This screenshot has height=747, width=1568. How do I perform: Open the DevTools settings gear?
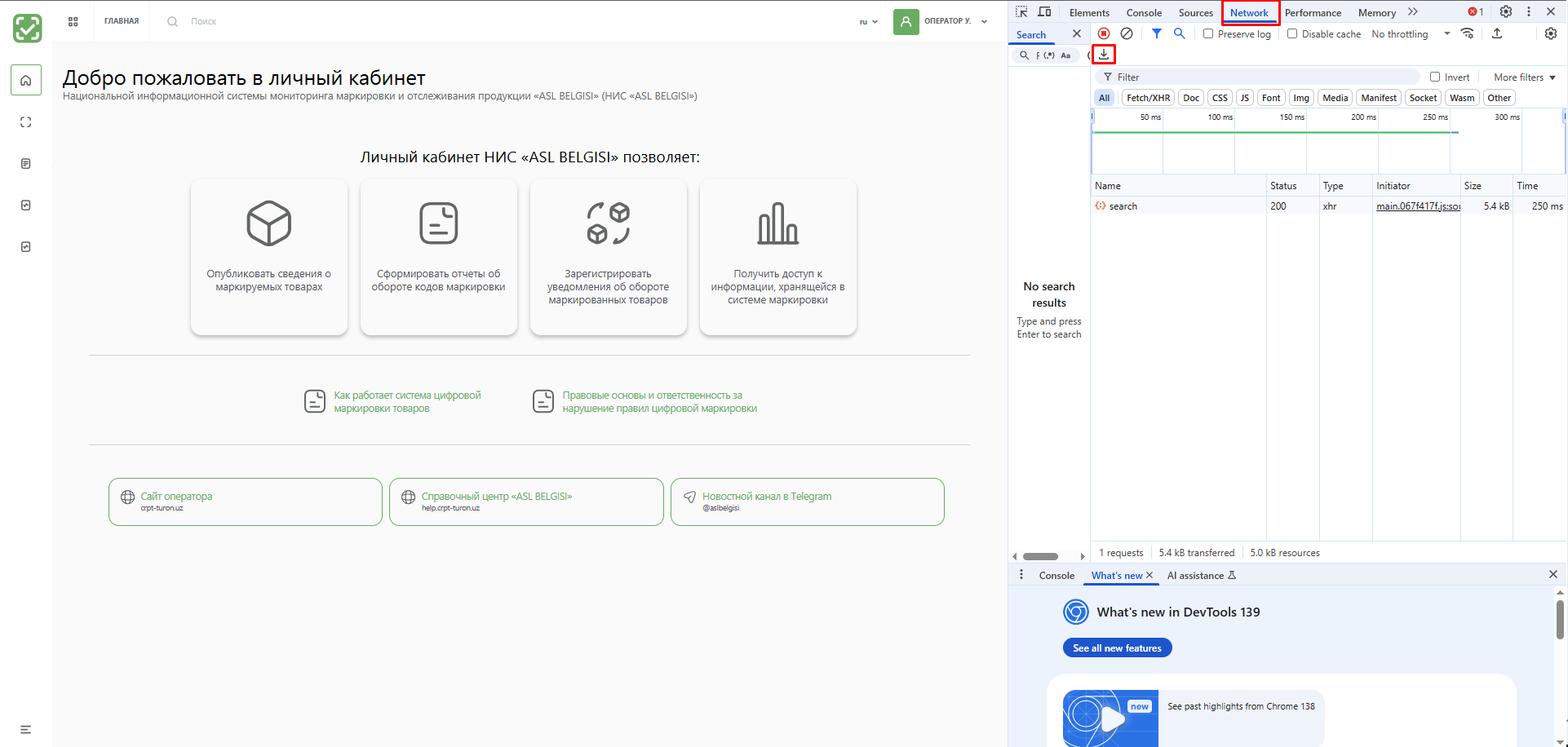coord(1506,12)
